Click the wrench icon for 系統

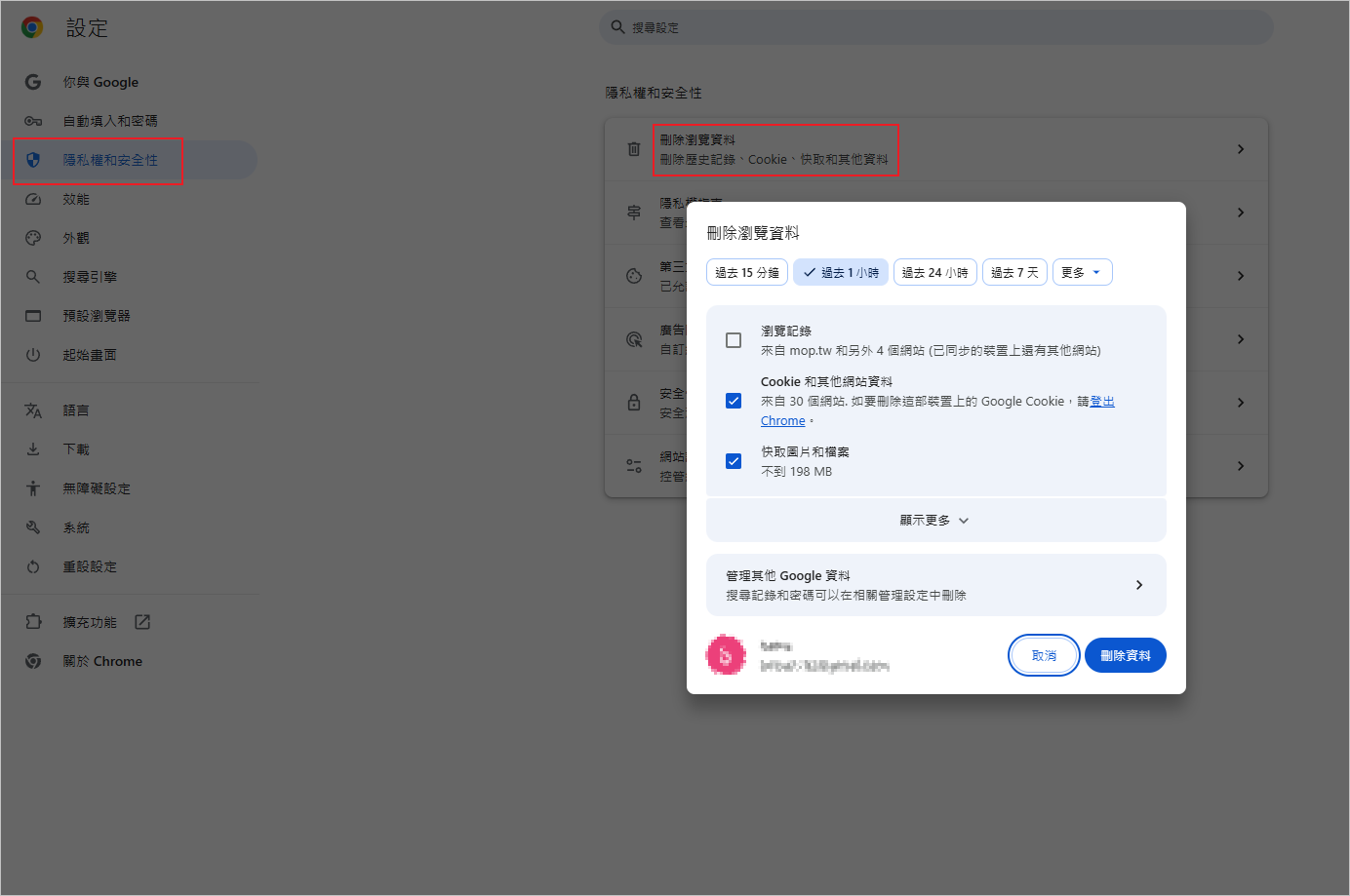click(33, 527)
